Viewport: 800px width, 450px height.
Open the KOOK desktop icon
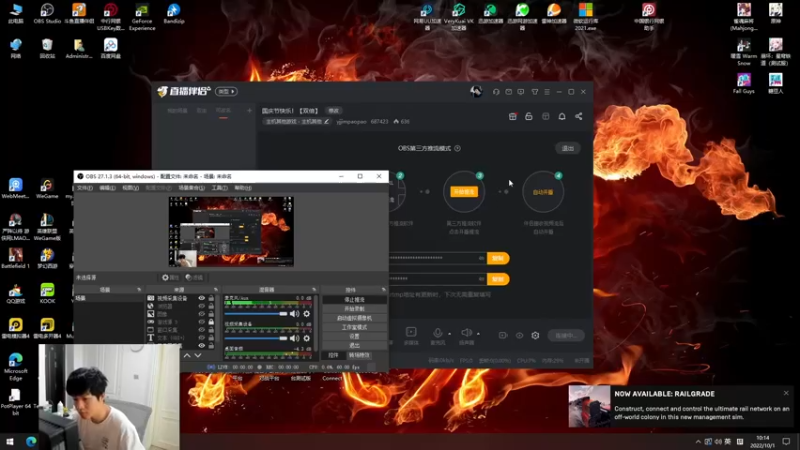(47, 293)
